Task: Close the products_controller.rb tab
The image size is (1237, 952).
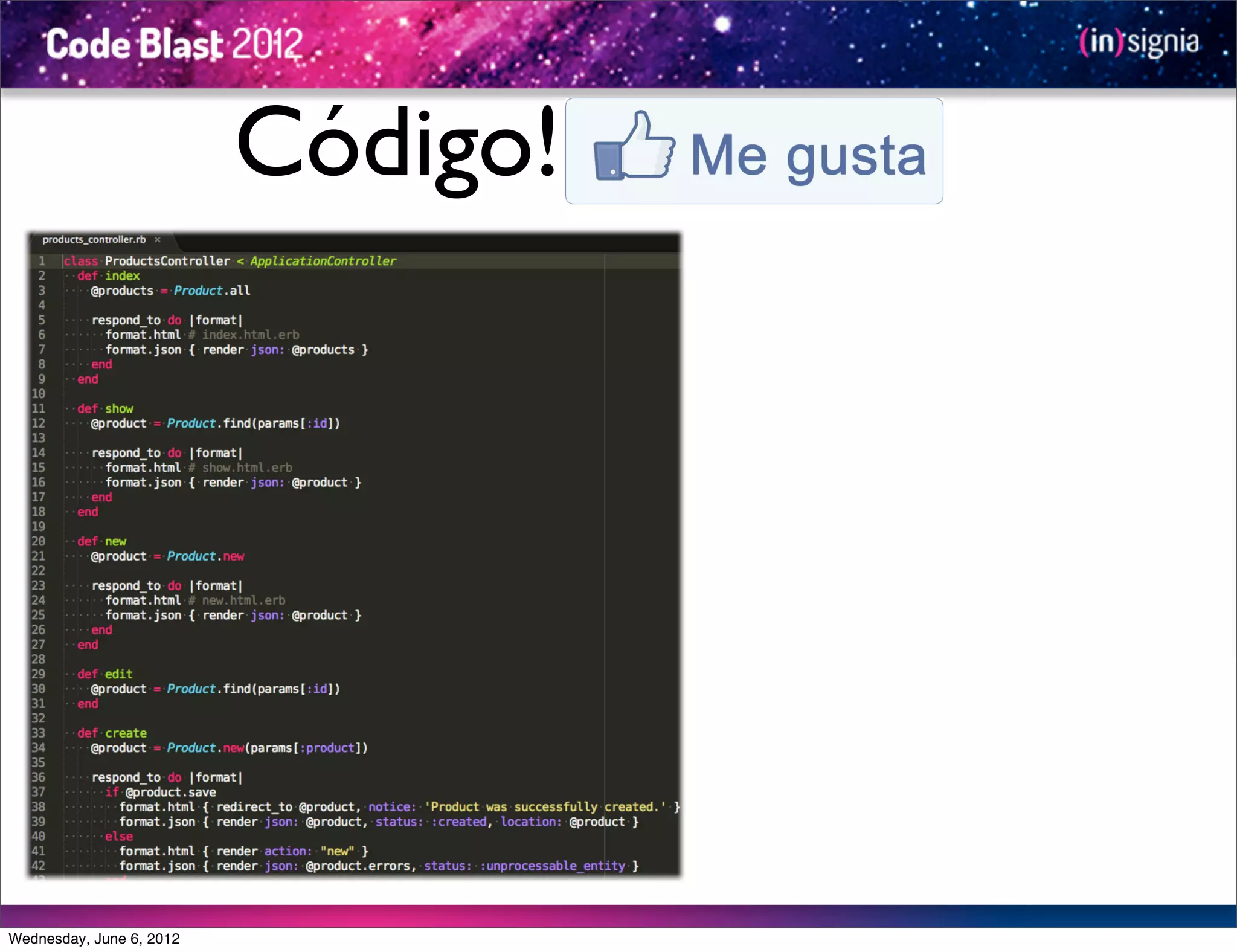Action: [x=158, y=240]
